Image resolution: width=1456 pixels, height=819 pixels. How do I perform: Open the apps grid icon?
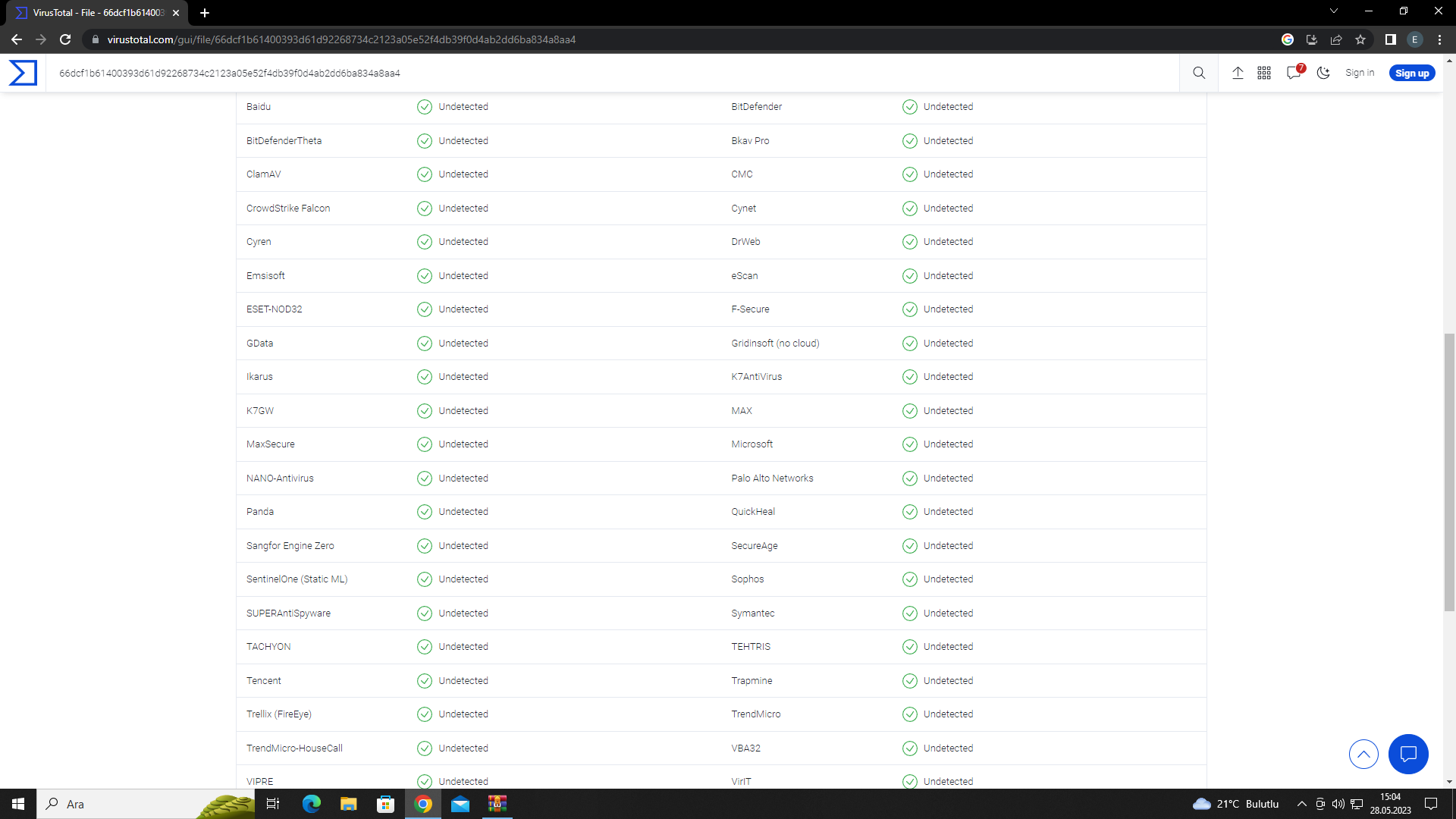[1264, 73]
